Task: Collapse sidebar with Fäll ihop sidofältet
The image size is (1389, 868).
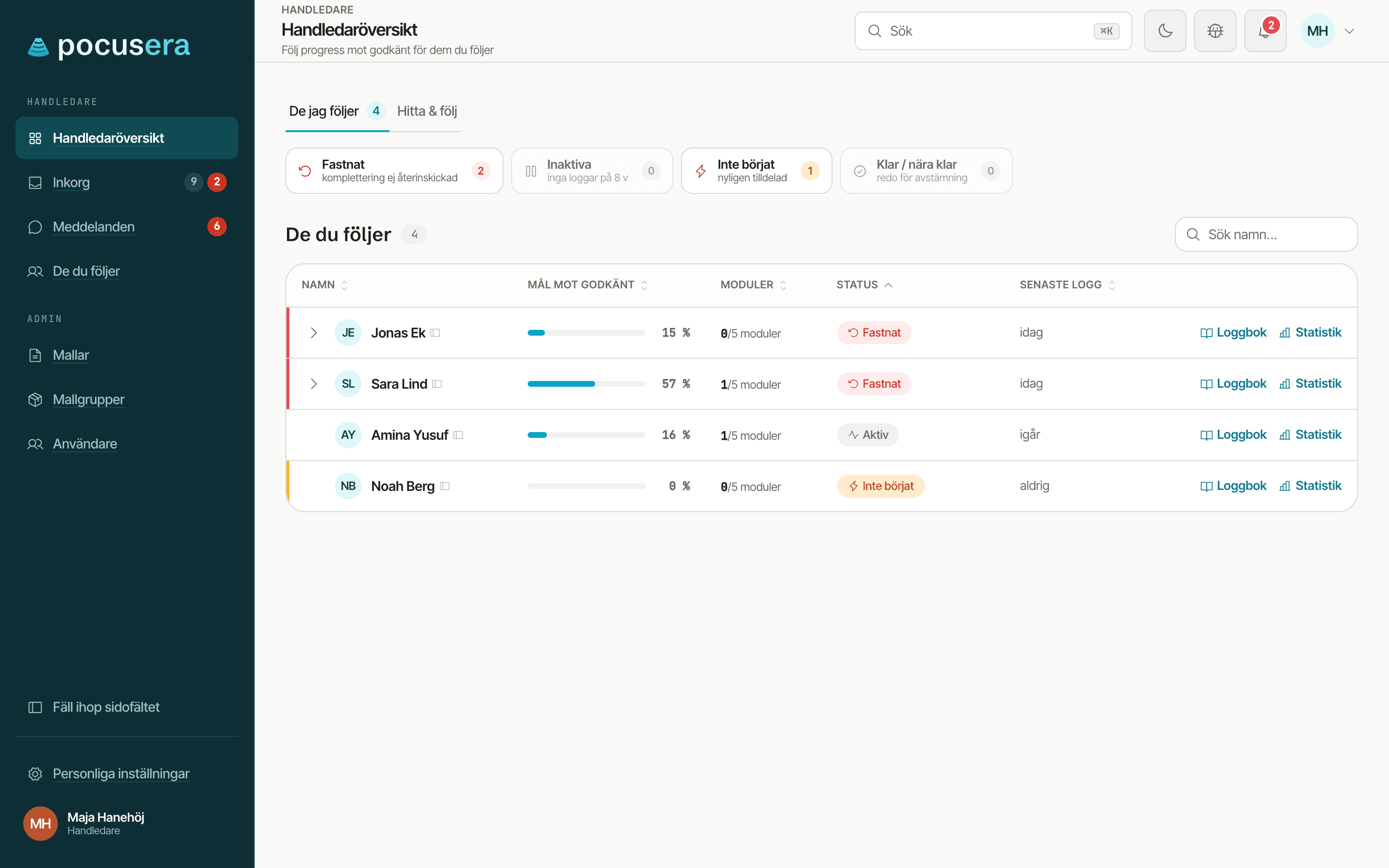Action: coord(127,707)
